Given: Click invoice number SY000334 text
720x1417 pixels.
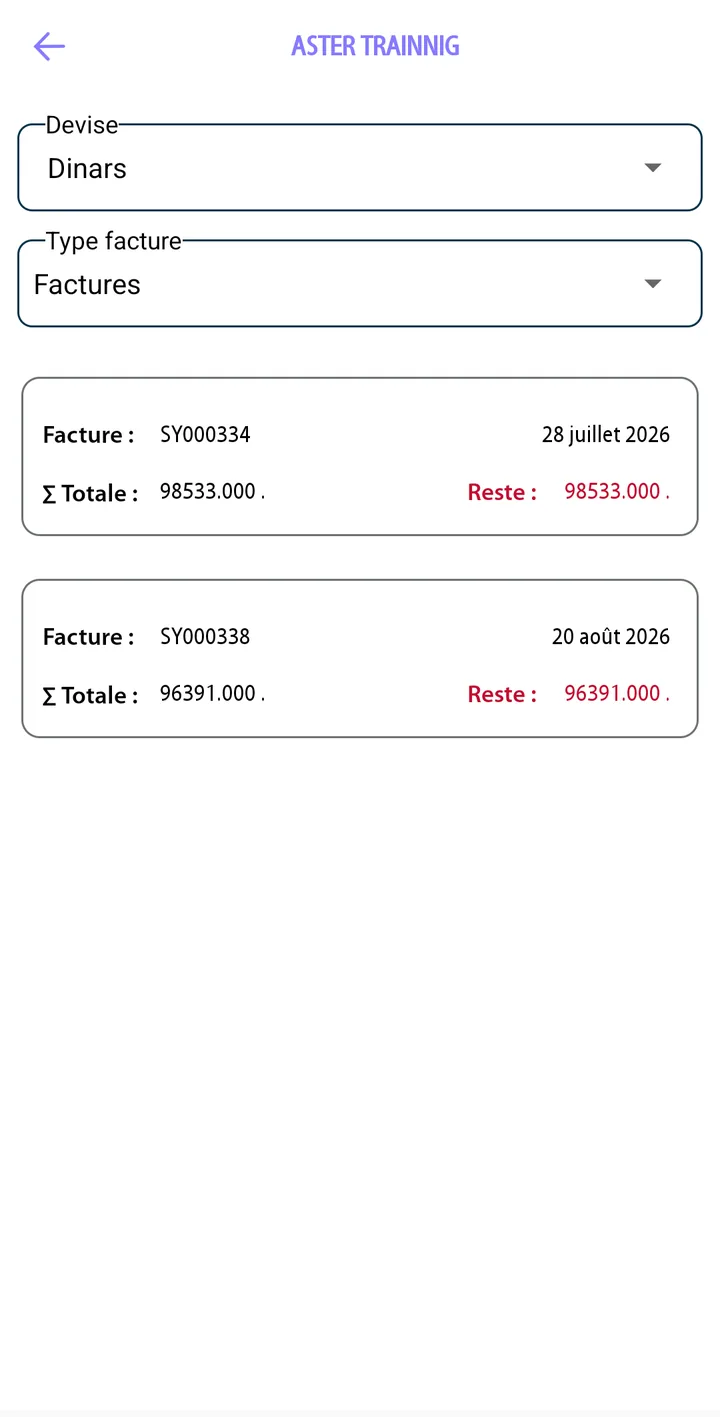Looking at the screenshot, I should [x=205, y=435].
